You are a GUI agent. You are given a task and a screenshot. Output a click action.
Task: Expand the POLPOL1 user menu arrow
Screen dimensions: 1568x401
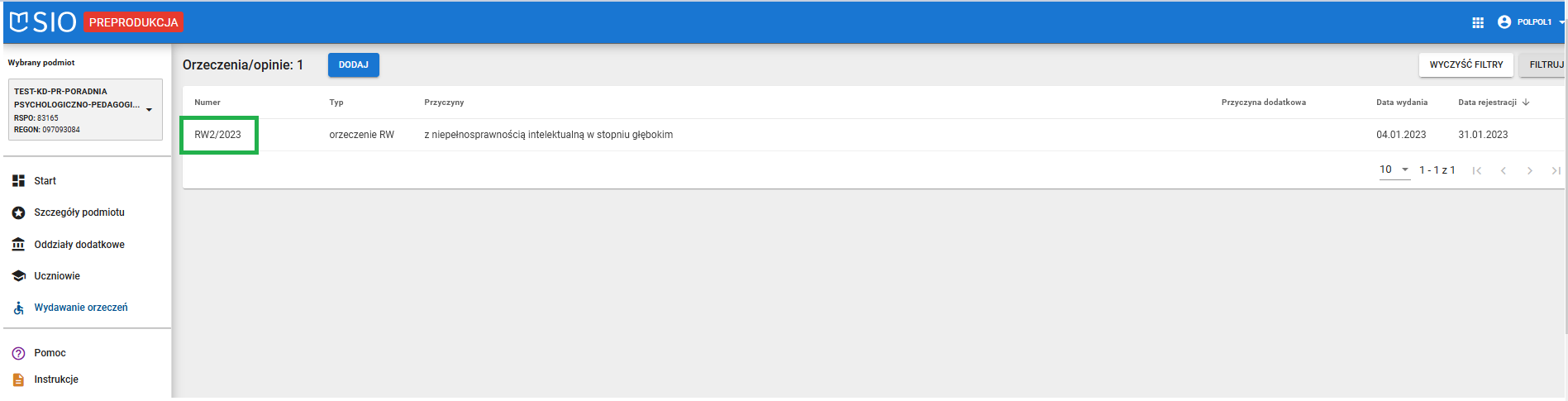coord(1561,22)
